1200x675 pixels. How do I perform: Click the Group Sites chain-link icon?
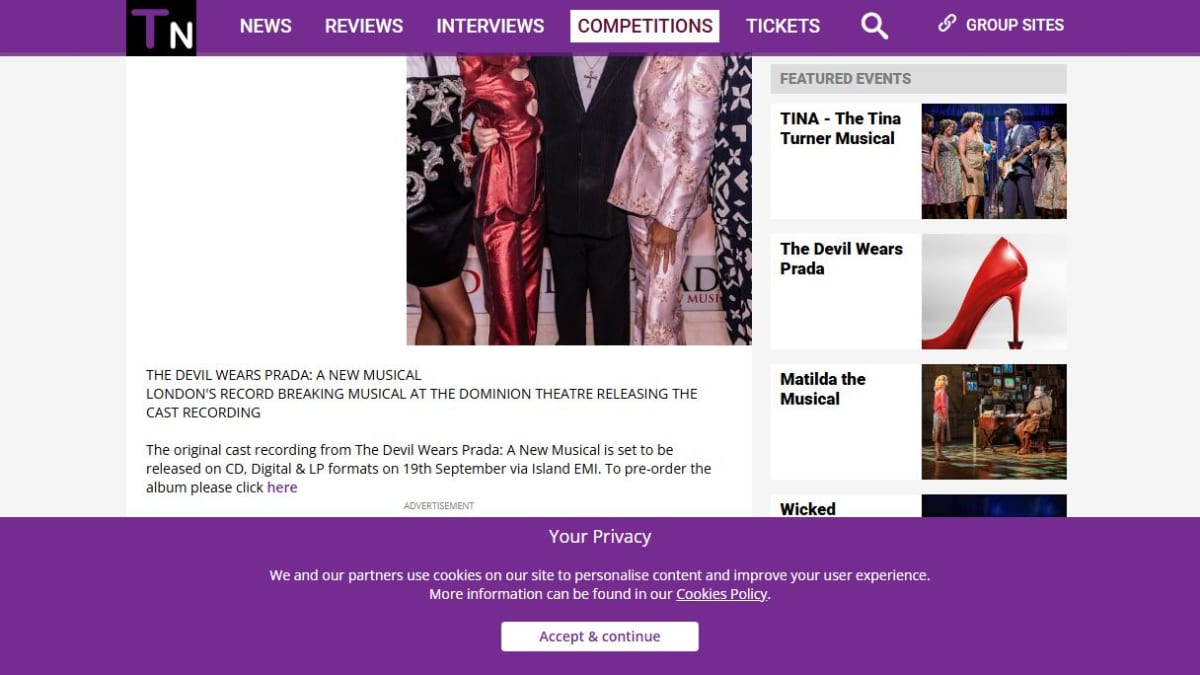tap(947, 24)
